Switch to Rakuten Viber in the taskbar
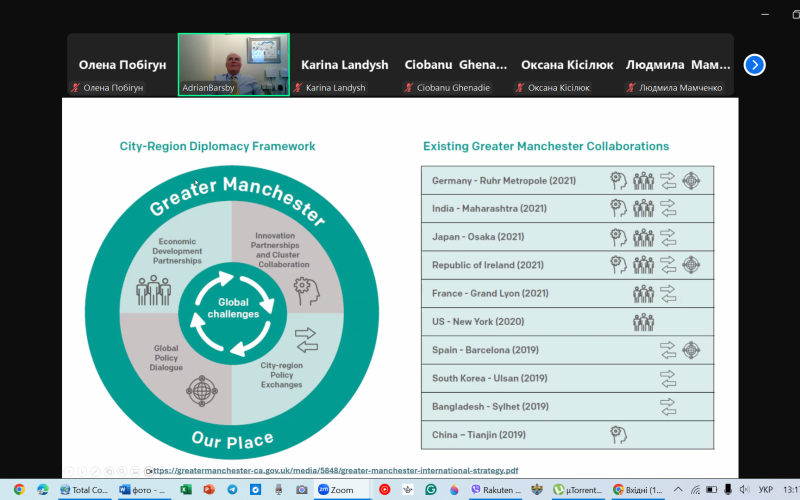The width and height of the screenshot is (800, 500). tap(496, 490)
